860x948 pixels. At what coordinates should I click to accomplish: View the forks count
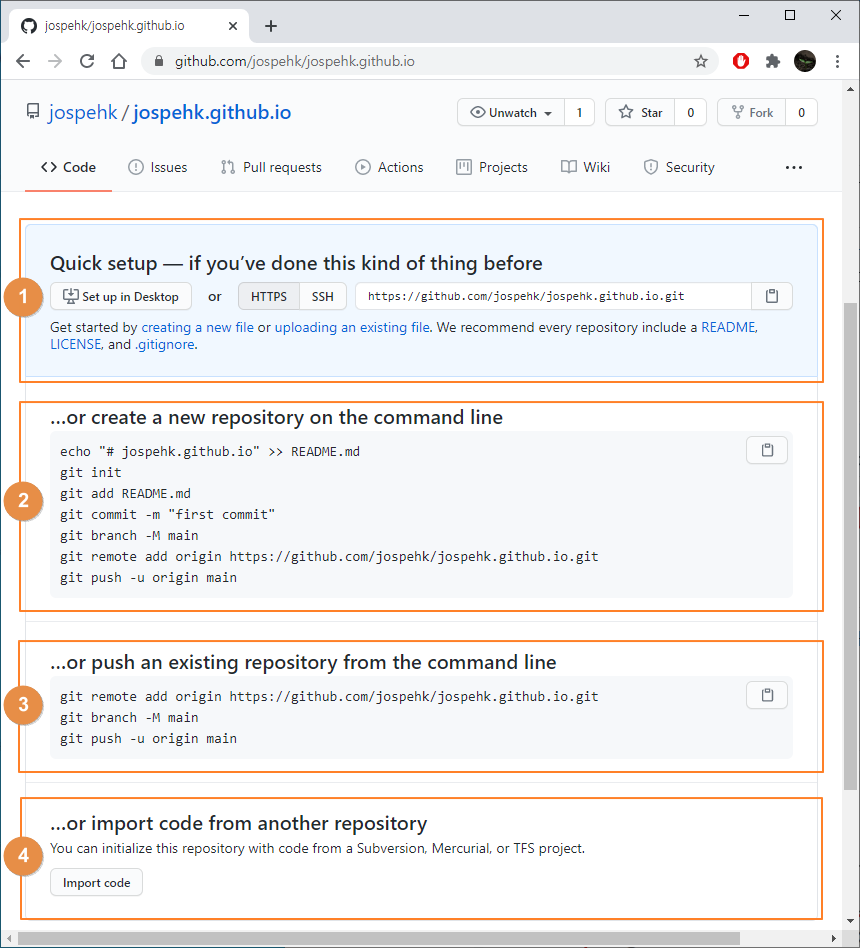(801, 112)
